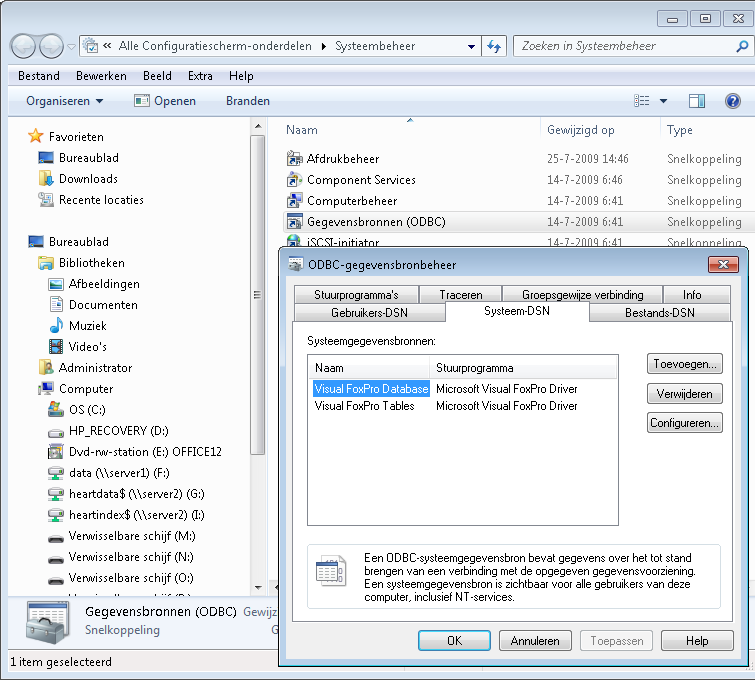Click the HP_RECOVERY (D:) drive icon
The image size is (755, 680).
click(56, 432)
